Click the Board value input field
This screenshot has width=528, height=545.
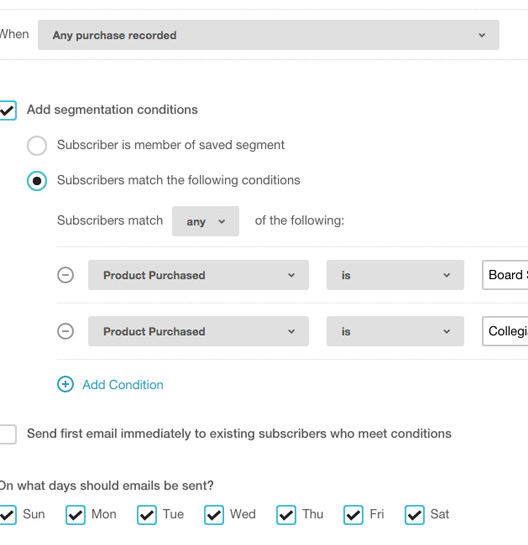pos(505,275)
